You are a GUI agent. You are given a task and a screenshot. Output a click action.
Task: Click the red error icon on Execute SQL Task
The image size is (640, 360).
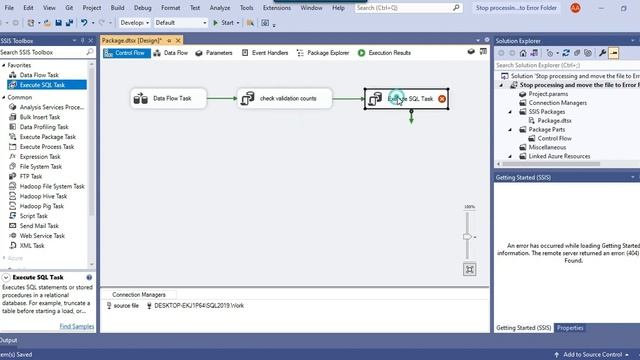click(x=442, y=99)
